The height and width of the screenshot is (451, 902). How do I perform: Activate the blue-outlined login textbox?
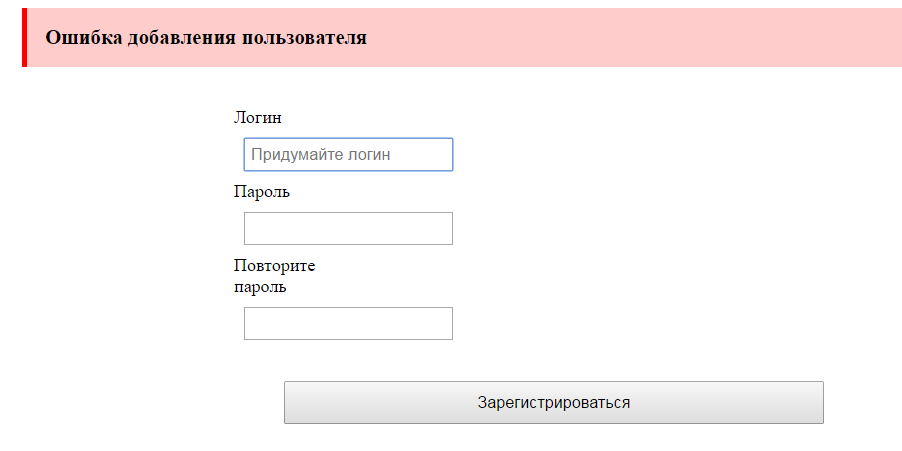[348, 154]
